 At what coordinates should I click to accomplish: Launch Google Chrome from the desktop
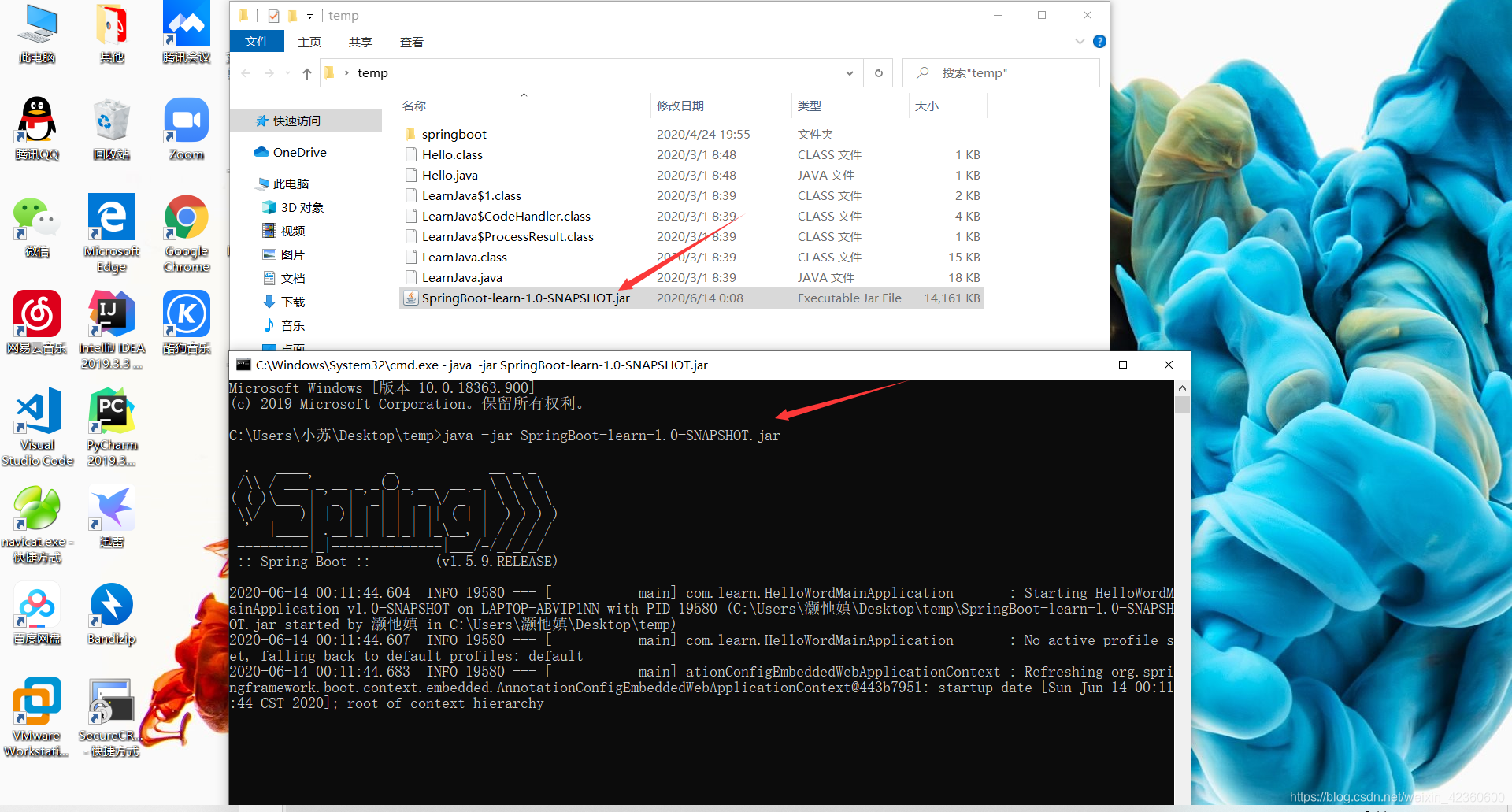[x=187, y=234]
